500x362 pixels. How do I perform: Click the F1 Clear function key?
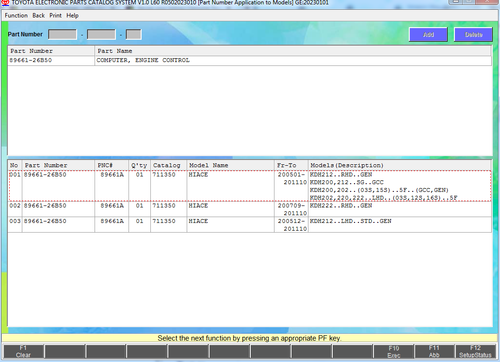pyautogui.click(x=23, y=351)
